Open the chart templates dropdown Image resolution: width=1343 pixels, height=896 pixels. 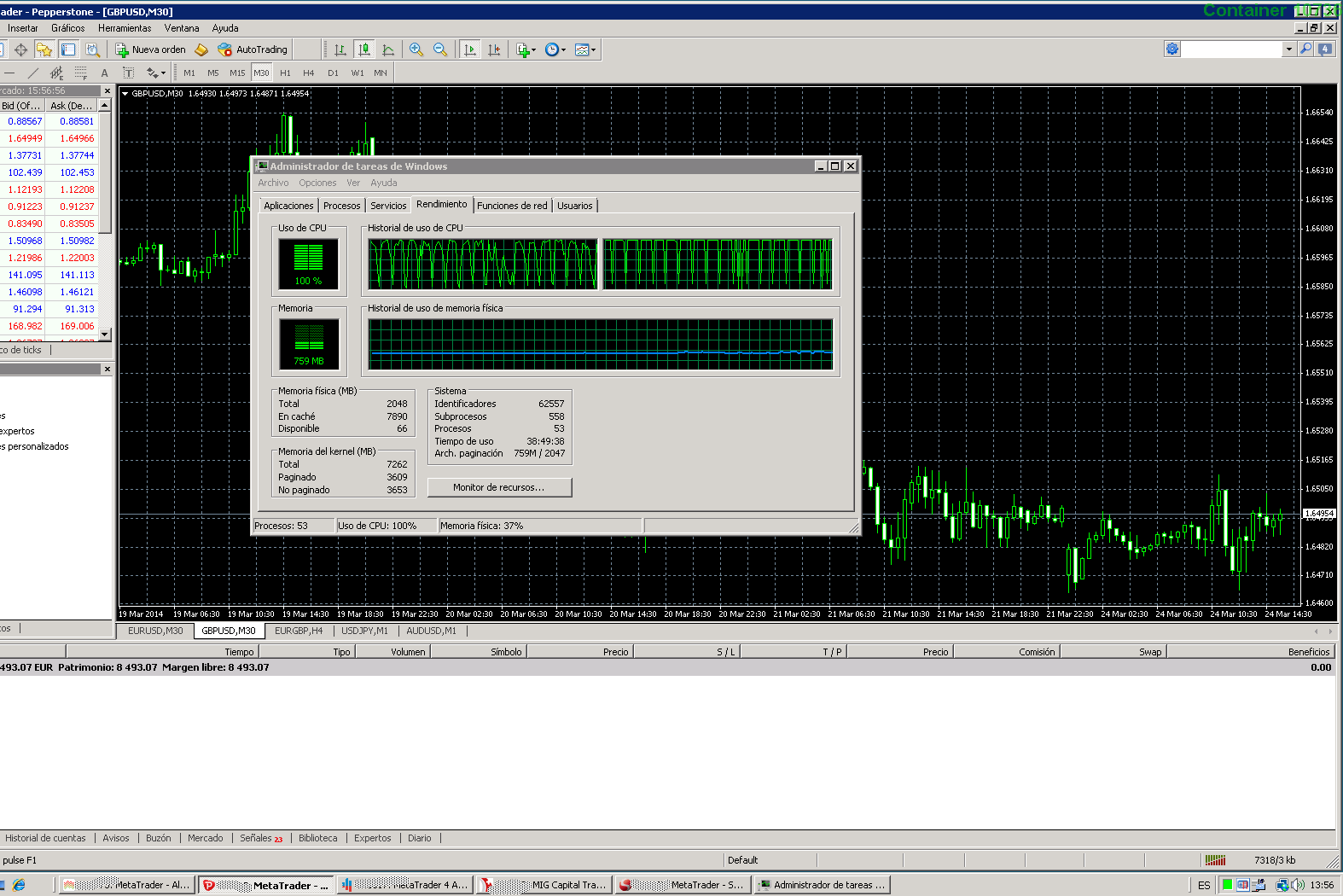coord(585,49)
